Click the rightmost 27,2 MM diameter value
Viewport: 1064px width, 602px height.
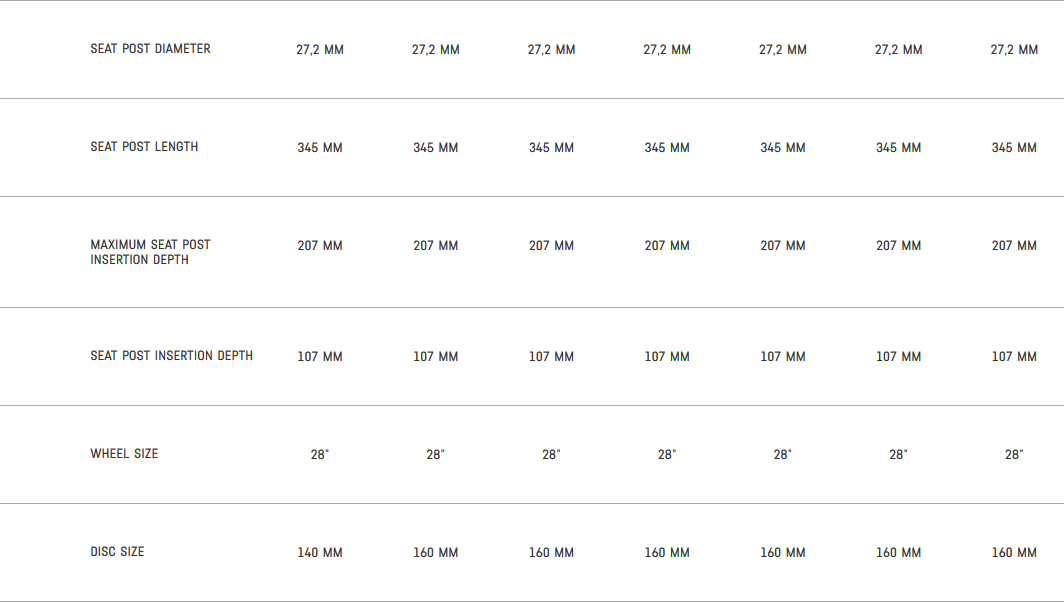pos(1014,50)
